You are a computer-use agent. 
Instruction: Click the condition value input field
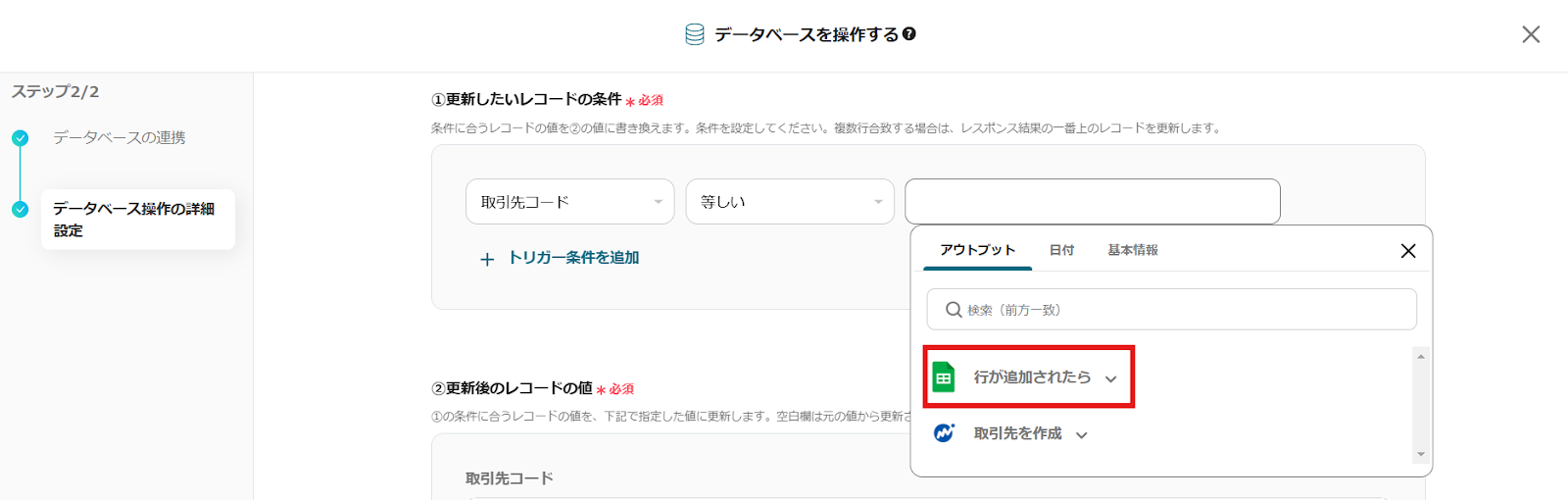pyautogui.click(x=1092, y=202)
